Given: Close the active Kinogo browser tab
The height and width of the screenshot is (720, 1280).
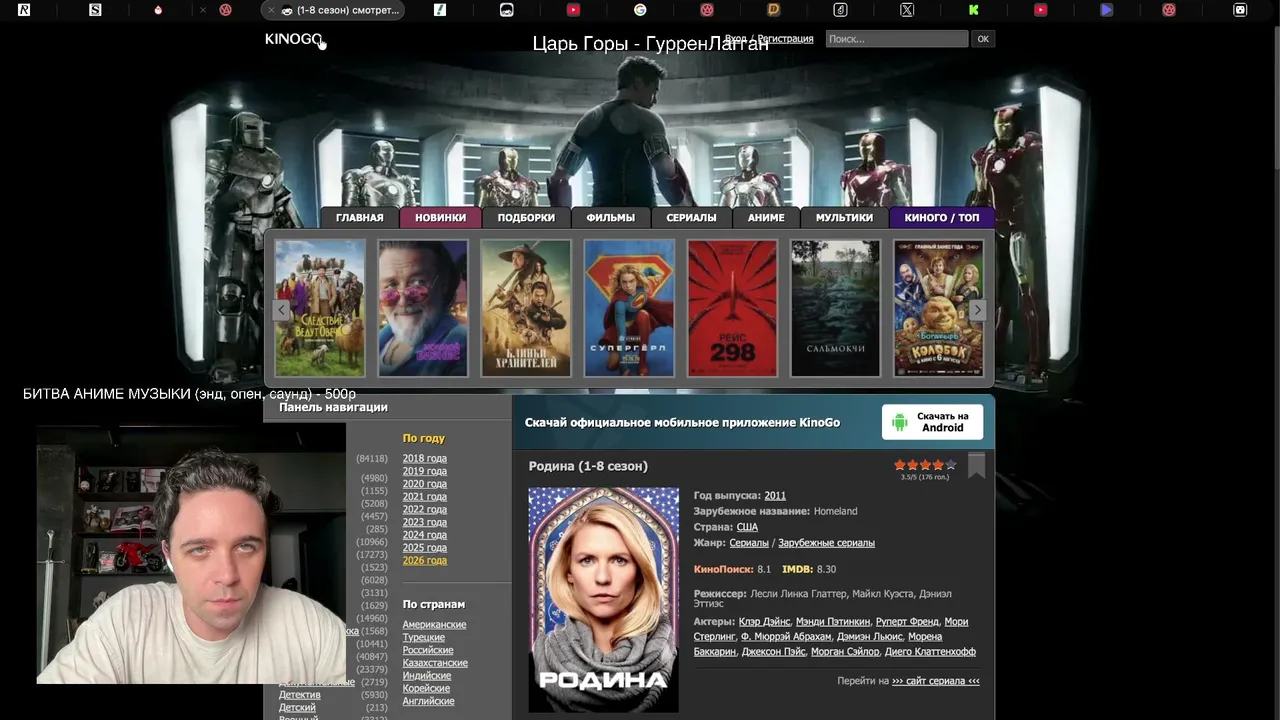Looking at the screenshot, I should pos(271,10).
